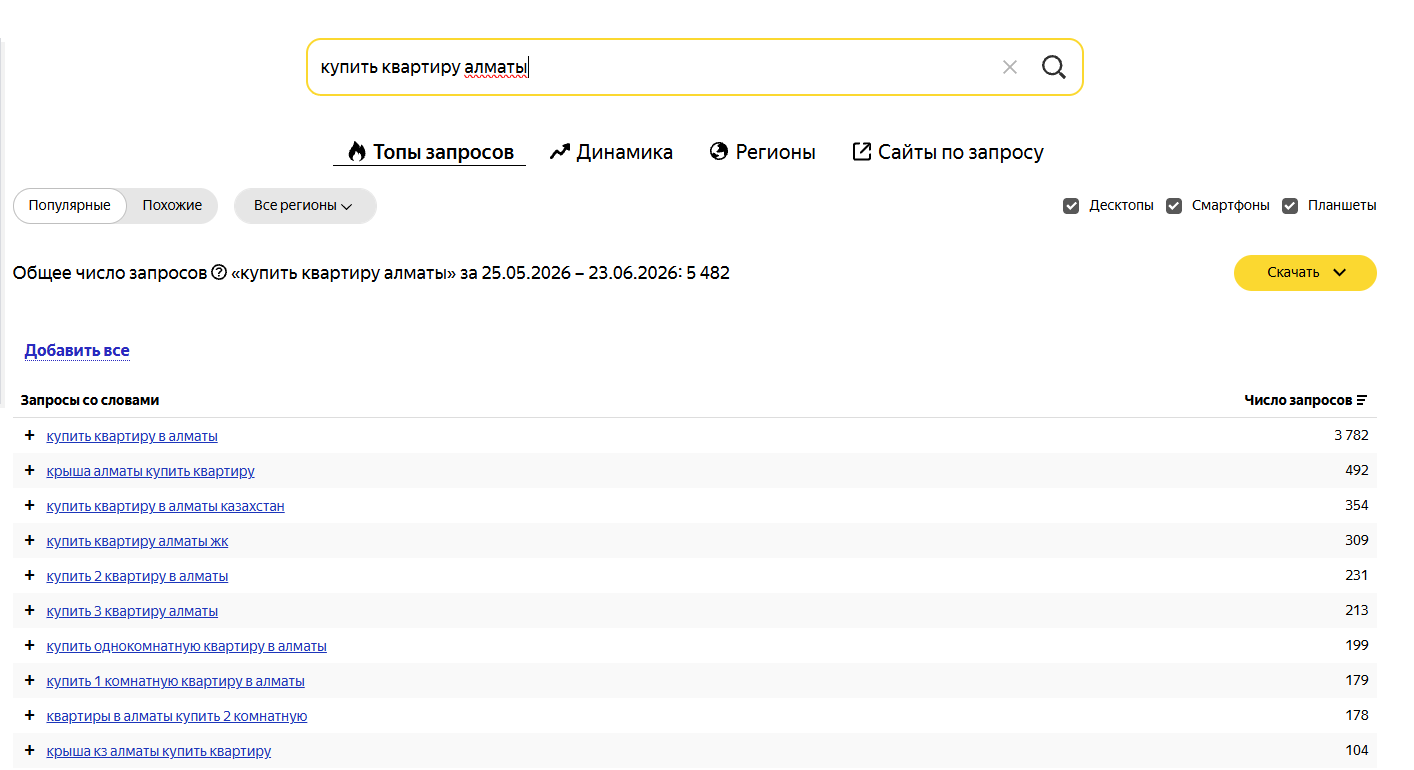Click the count value 354
The width and height of the screenshot is (1414, 770).
pyautogui.click(x=1357, y=505)
